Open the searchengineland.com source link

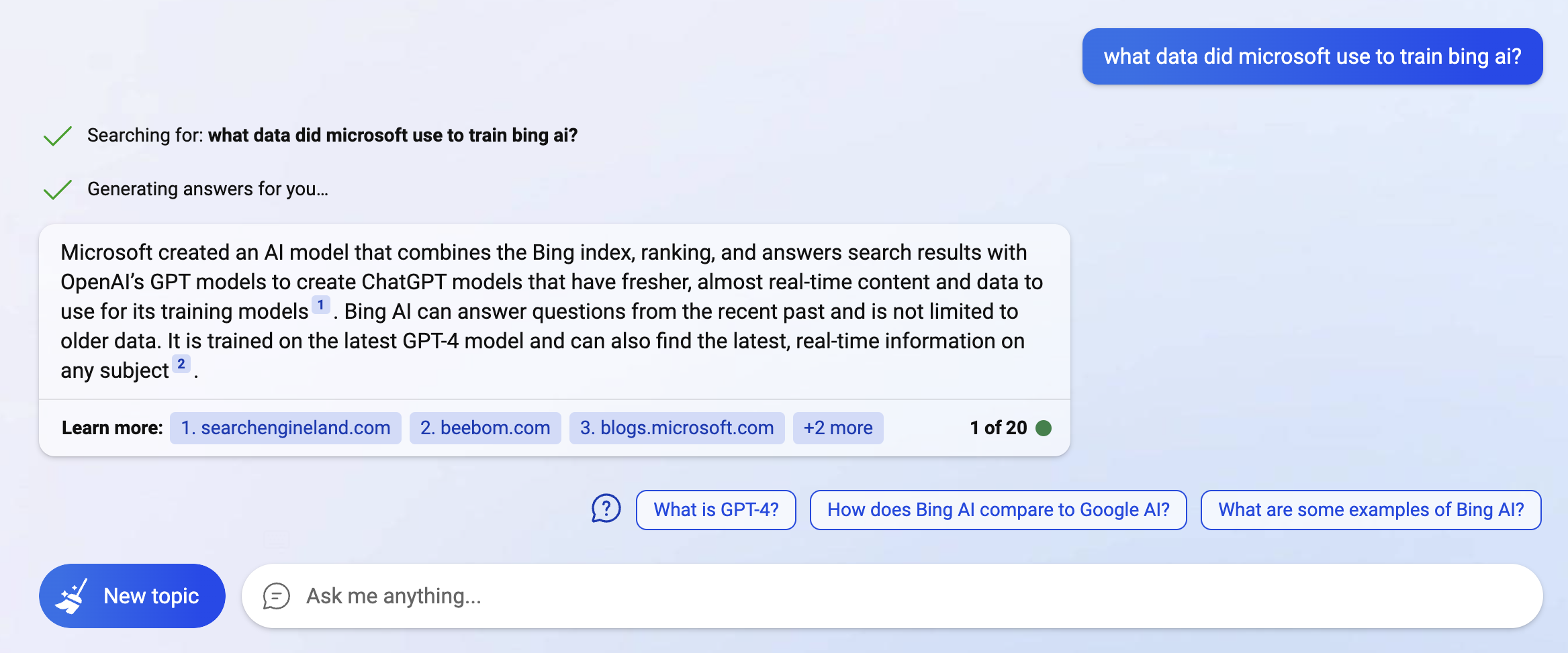click(285, 428)
